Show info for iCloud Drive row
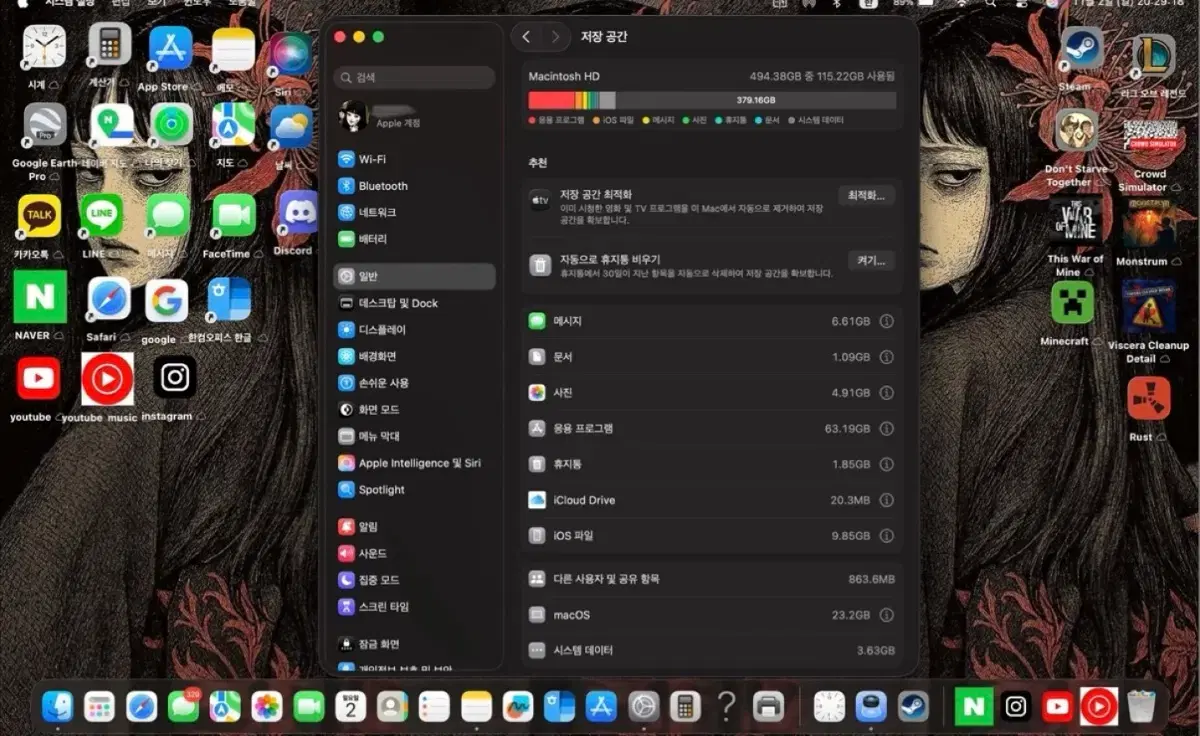This screenshot has width=1200, height=736. [x=886, y=500]
